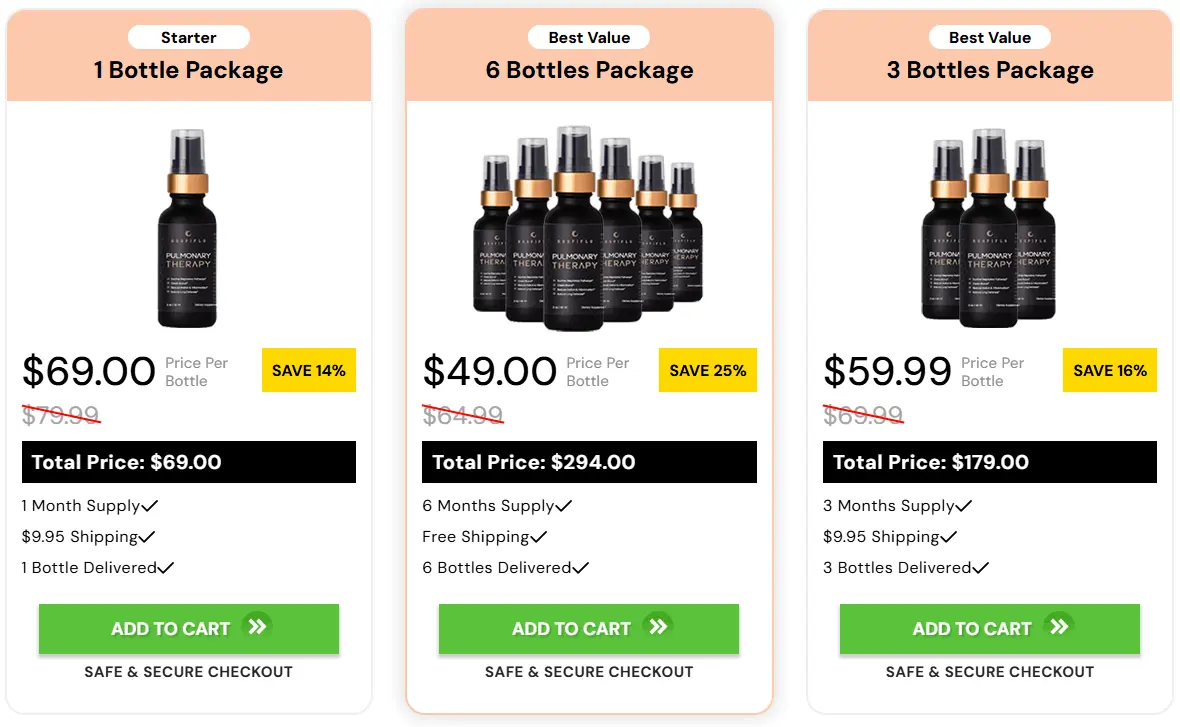Click the double-chevron icon on 6 Bottles ADD TO CART
The height and width of the screenshot is (727, 1180).
(x=659, y=629)
